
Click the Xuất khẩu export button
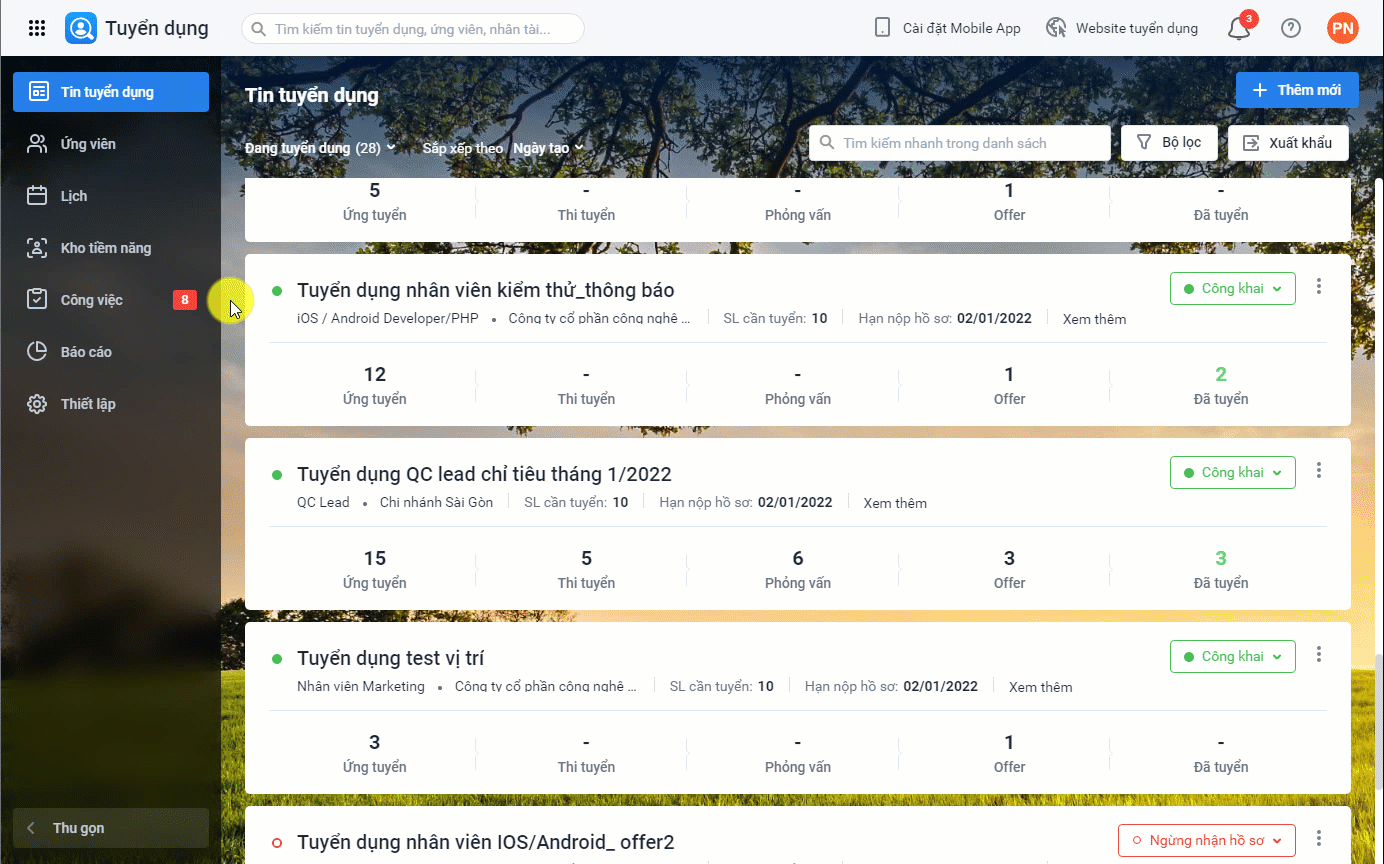[x=1287, y=143]
